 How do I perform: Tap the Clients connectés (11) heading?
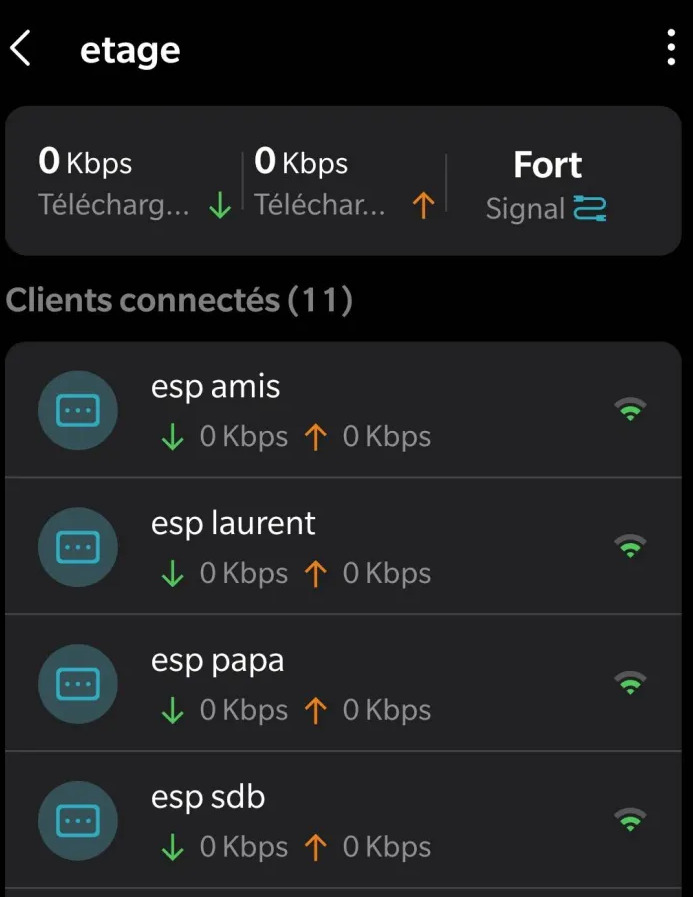(179, 300)
